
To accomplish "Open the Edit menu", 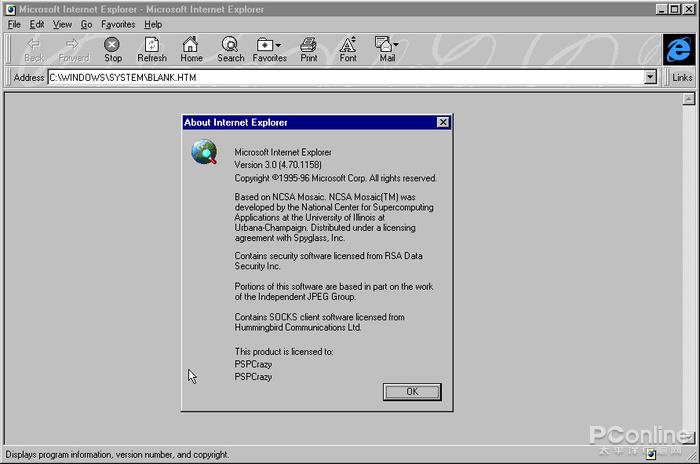I will (37, 25).
